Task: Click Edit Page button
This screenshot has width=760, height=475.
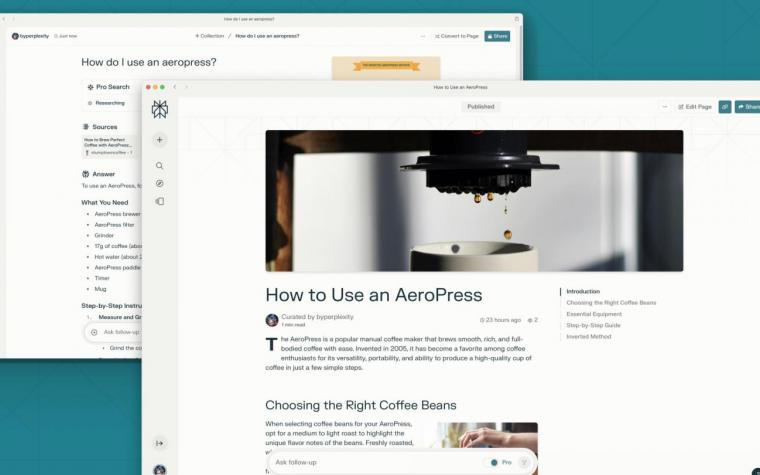Action: tap(695, 107)
